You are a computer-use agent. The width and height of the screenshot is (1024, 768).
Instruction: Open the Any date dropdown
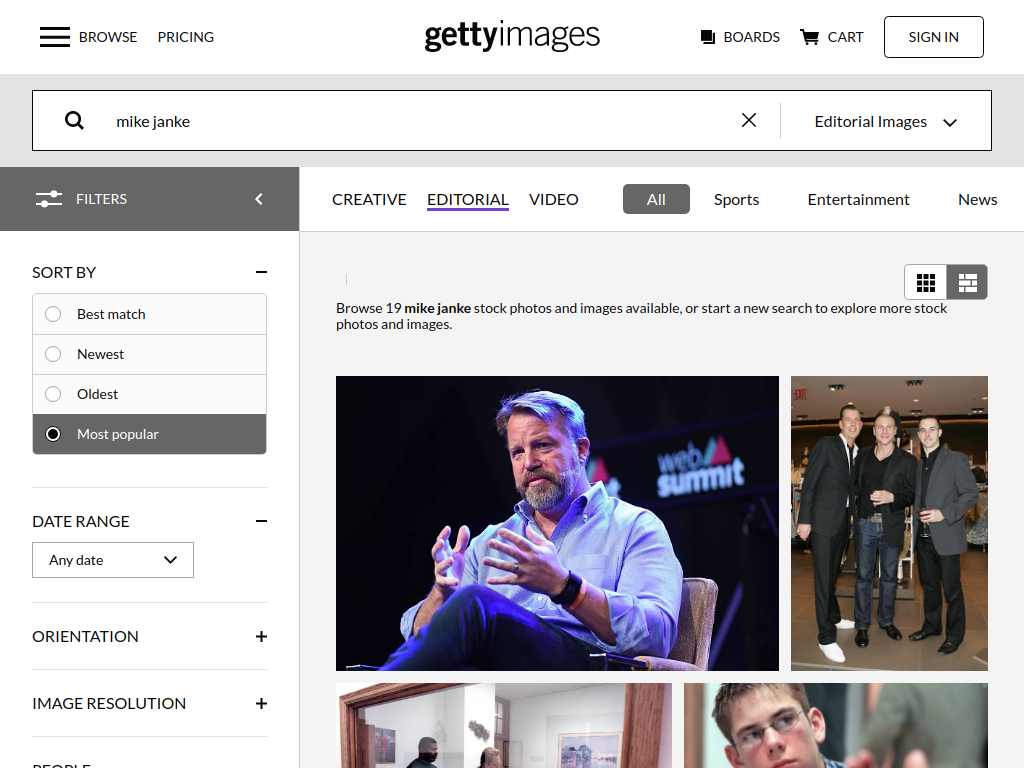coord(113,560)
